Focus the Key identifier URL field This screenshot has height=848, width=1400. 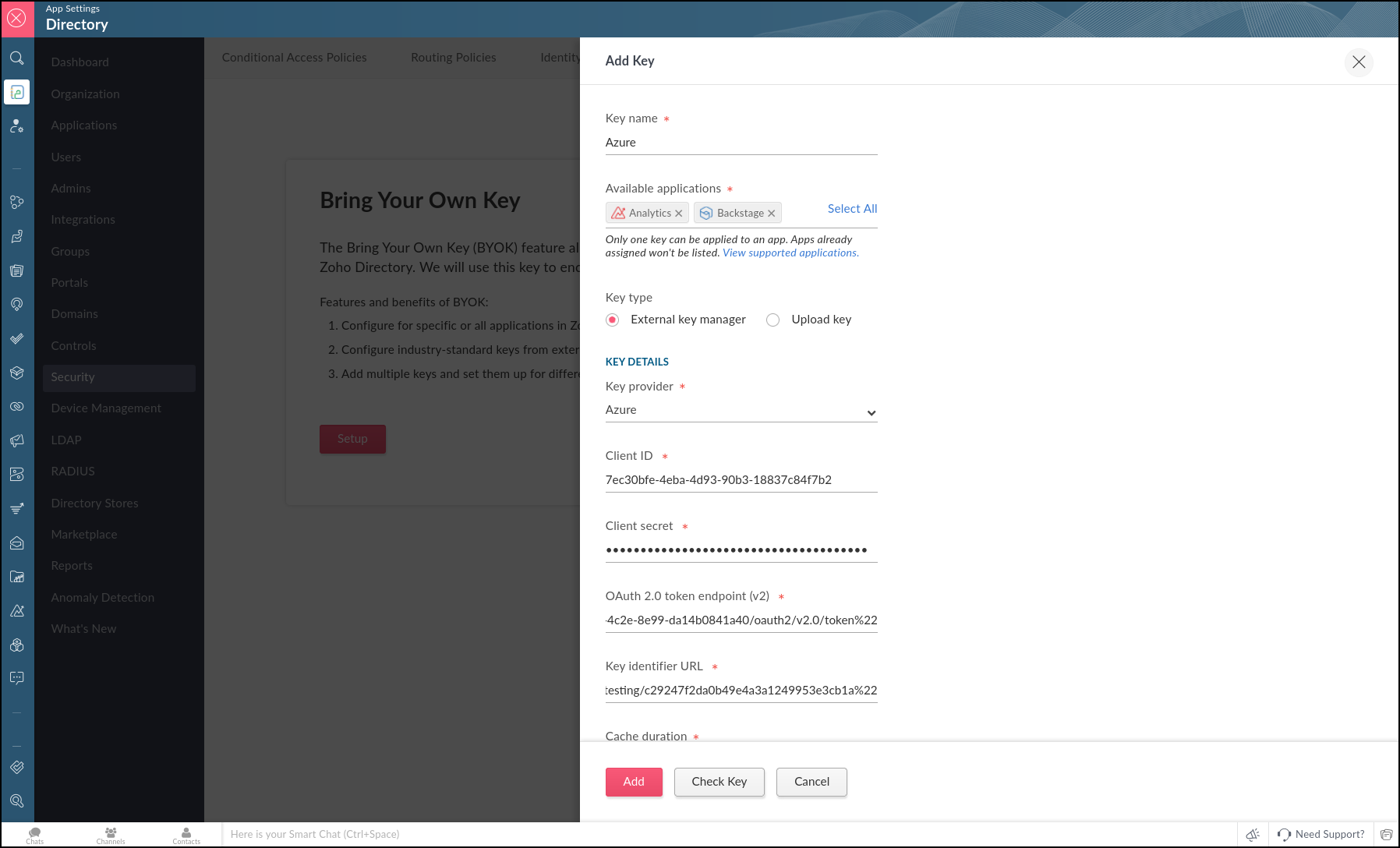tap(741, 691)
